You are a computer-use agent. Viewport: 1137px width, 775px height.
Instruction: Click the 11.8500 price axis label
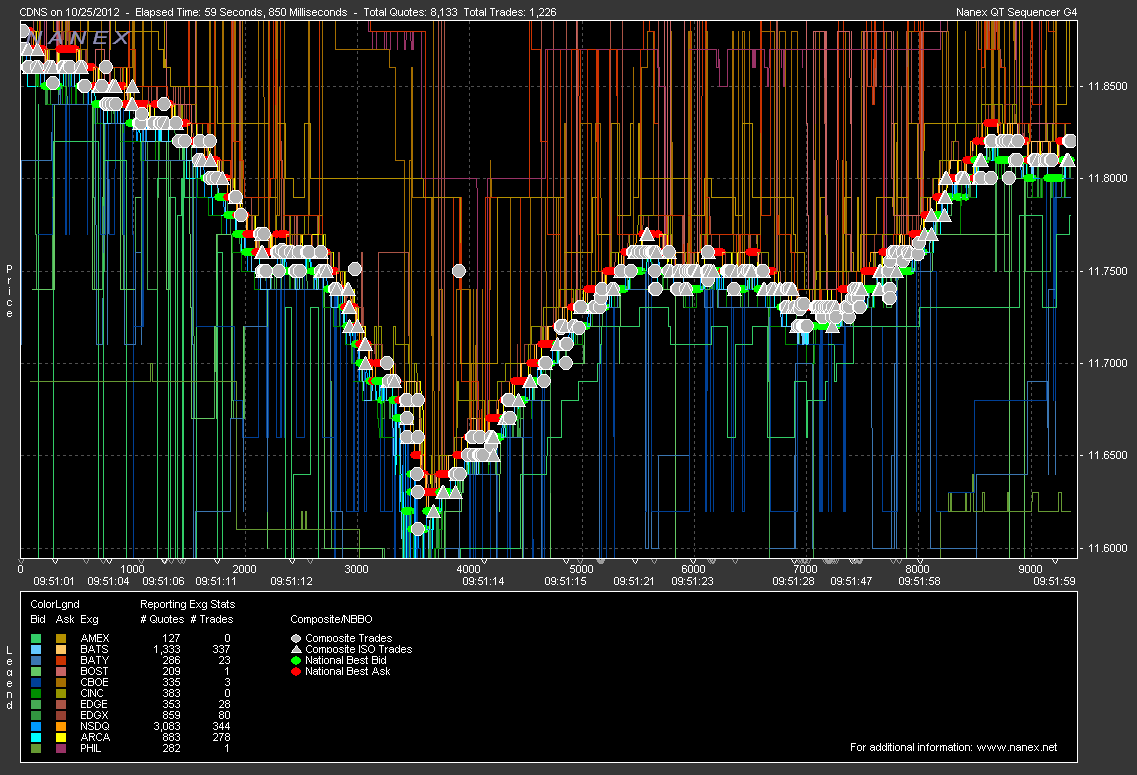click(x=1108, y=86)
